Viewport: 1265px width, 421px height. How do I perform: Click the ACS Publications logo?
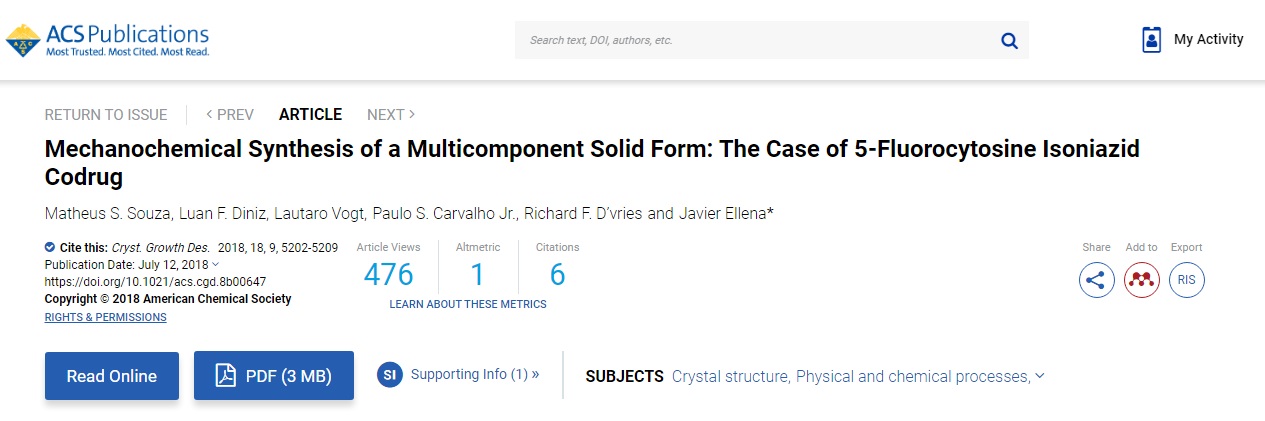(107, 40)
